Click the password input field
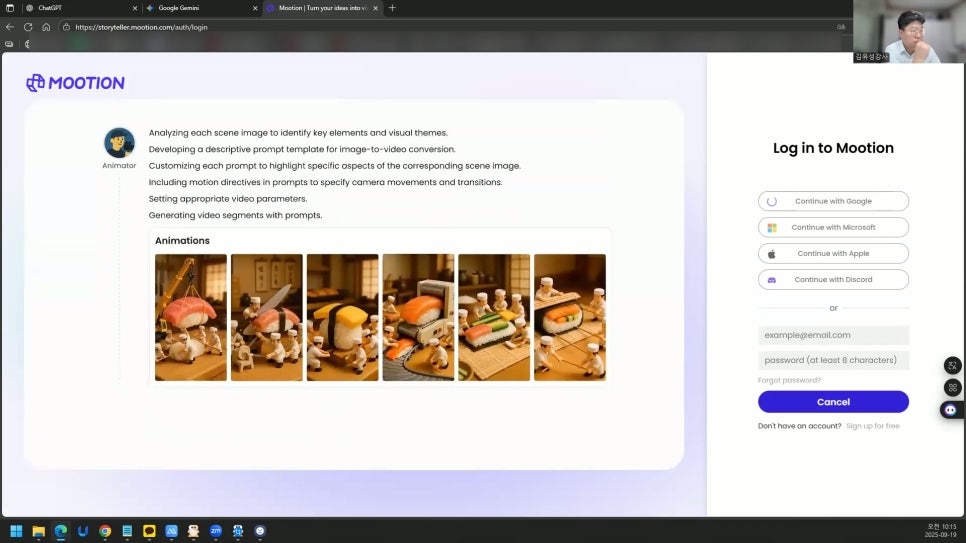Image resolution: width=966 pixels, height=543 pixels. 833,360
